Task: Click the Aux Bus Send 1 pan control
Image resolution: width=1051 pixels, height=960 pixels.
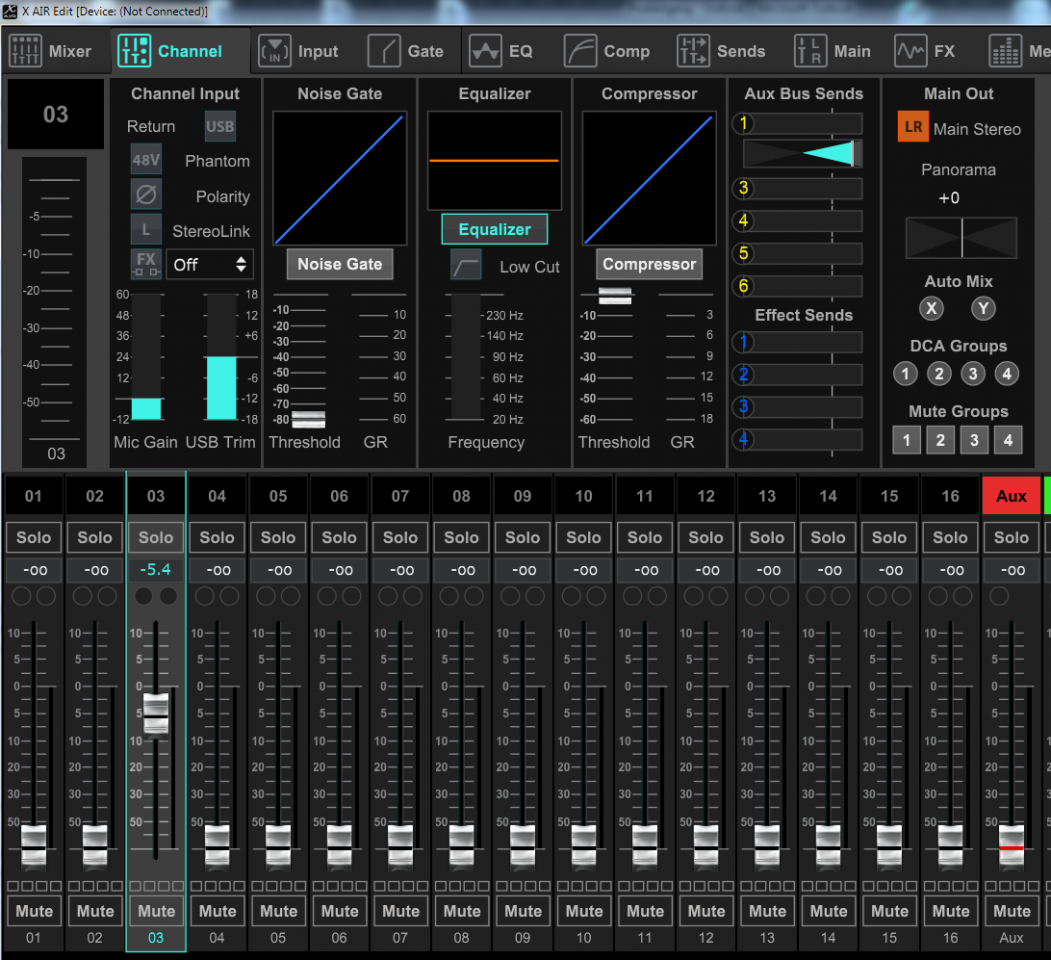Action: pyautogui.click(x=802, y=154)
